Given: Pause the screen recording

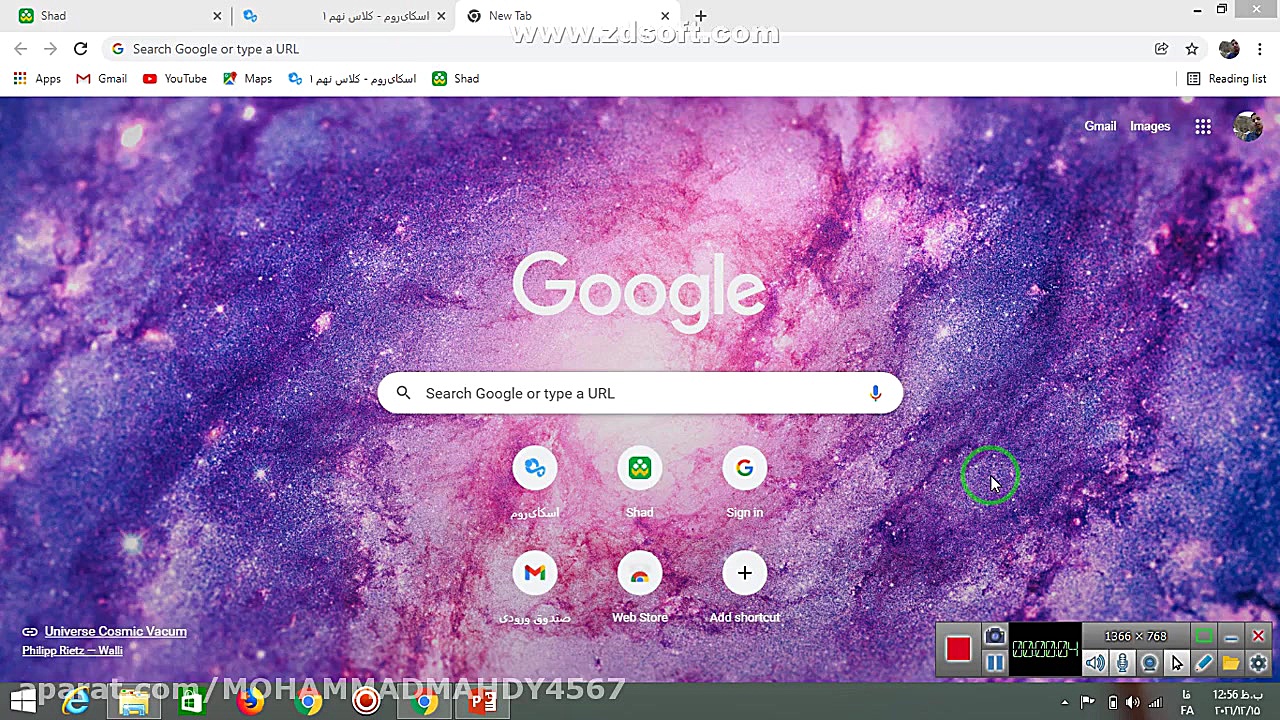Looking at the screenshot, I should [x=995, y=662].
